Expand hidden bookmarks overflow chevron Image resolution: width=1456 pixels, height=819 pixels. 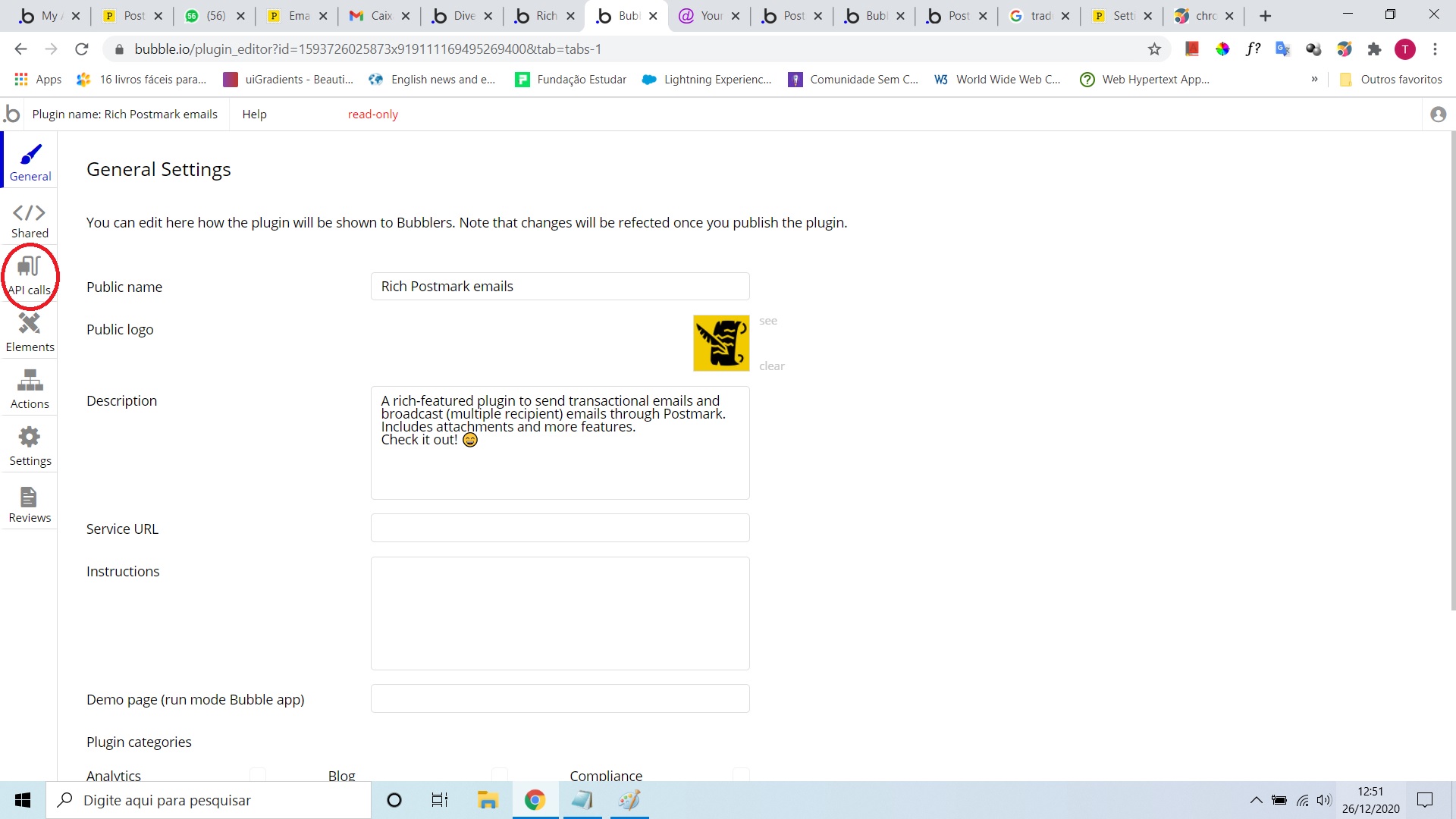click(x=1314, y=80)
